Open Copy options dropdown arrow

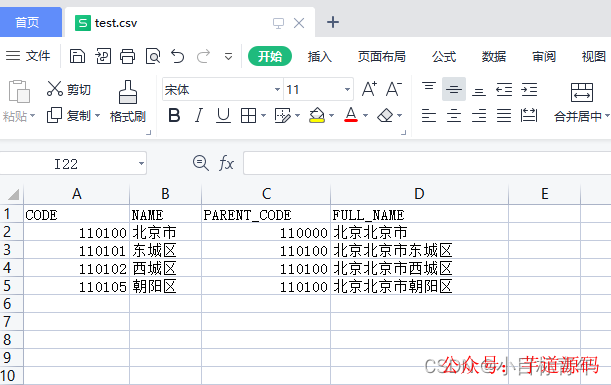(x=97, y=116)
